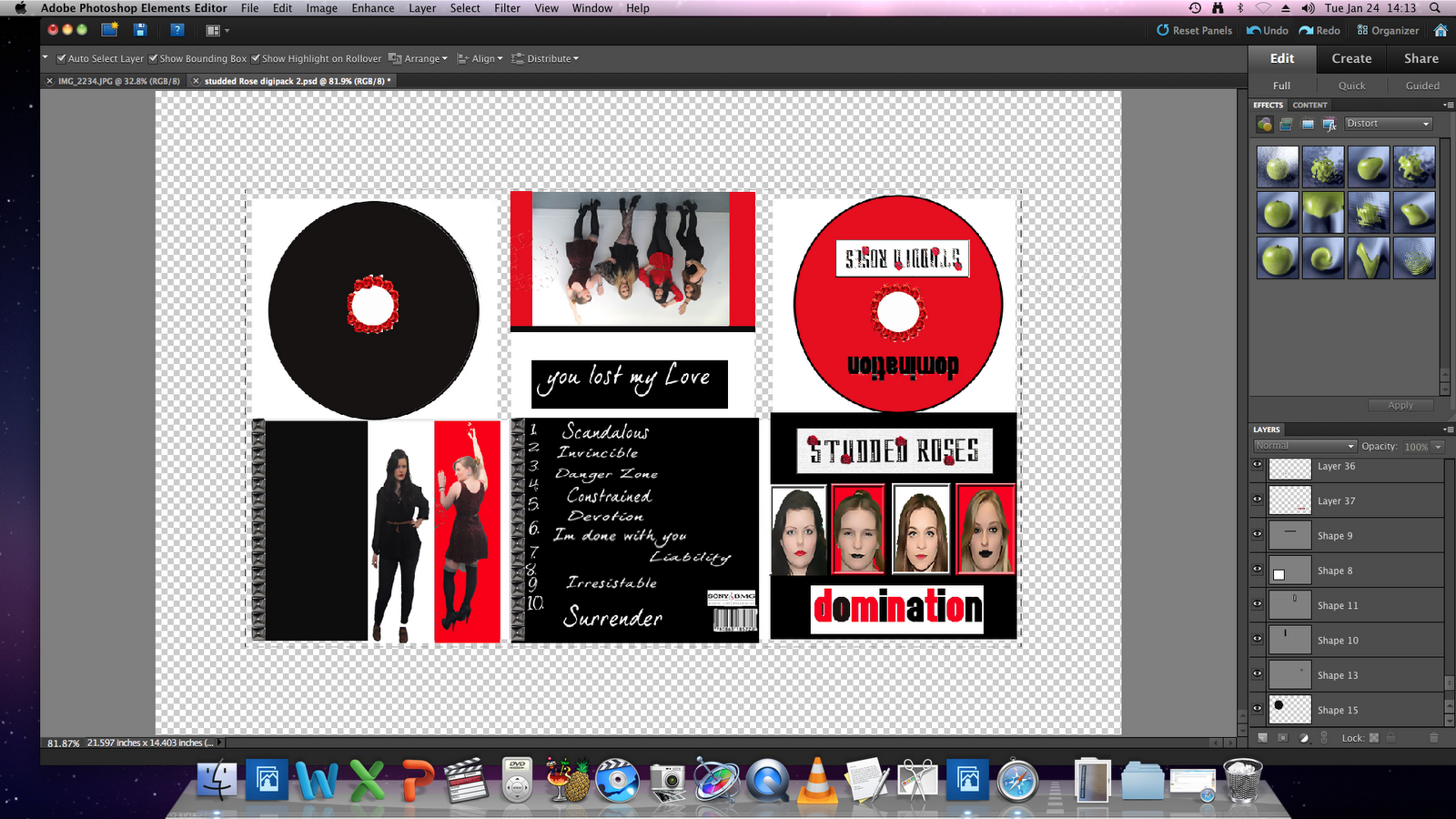This screenshot has width=1456, height=819.
Task: Toggle Show Highlight on Rollover checkbox
Action: (256, 59)
